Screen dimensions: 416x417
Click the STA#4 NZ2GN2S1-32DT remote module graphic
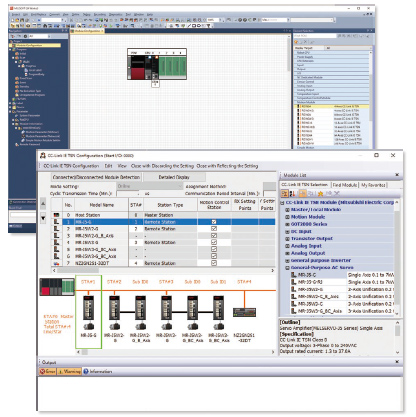[244, 312]
